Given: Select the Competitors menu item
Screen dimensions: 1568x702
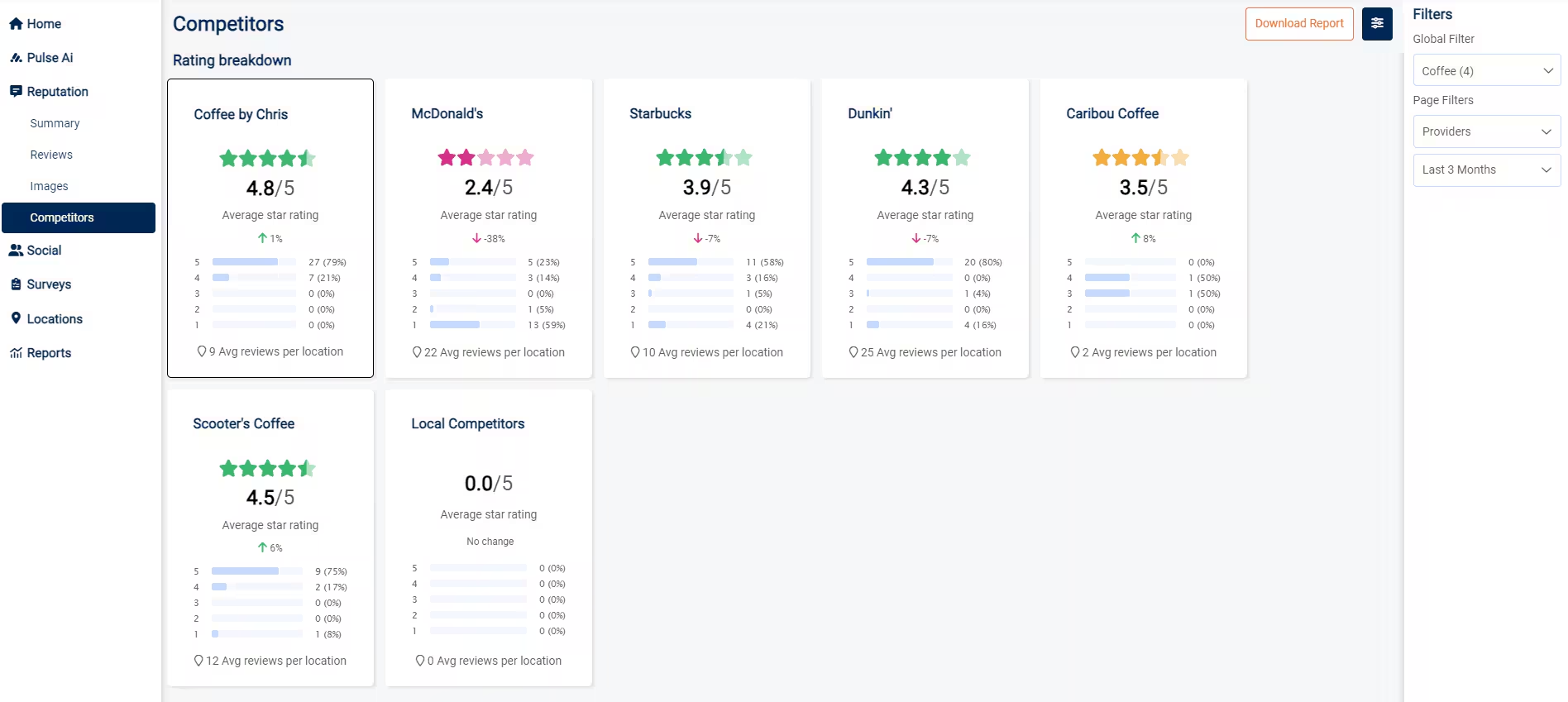Looking at the screenshot, I should click(x=79, y=217).
